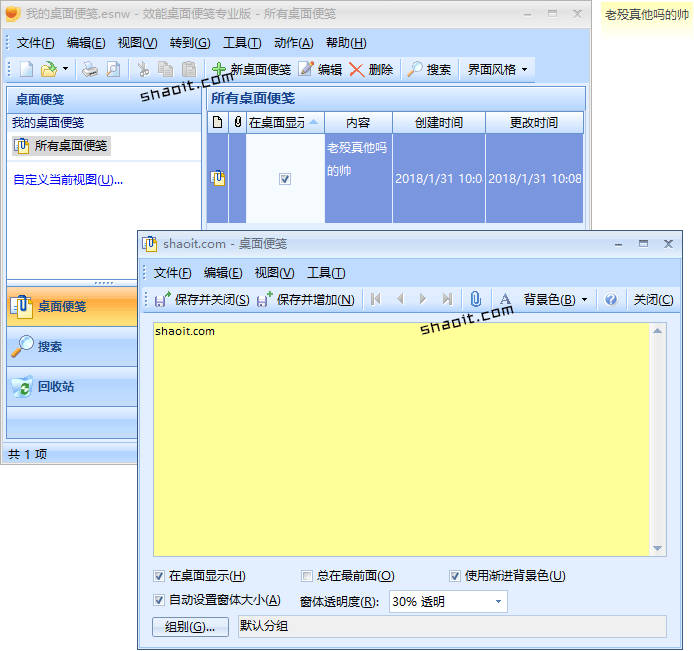The height and width of the screenshot is (651, 694).
Task: Open 工具(T) menu in the note editor
Action: pos(326,273)
